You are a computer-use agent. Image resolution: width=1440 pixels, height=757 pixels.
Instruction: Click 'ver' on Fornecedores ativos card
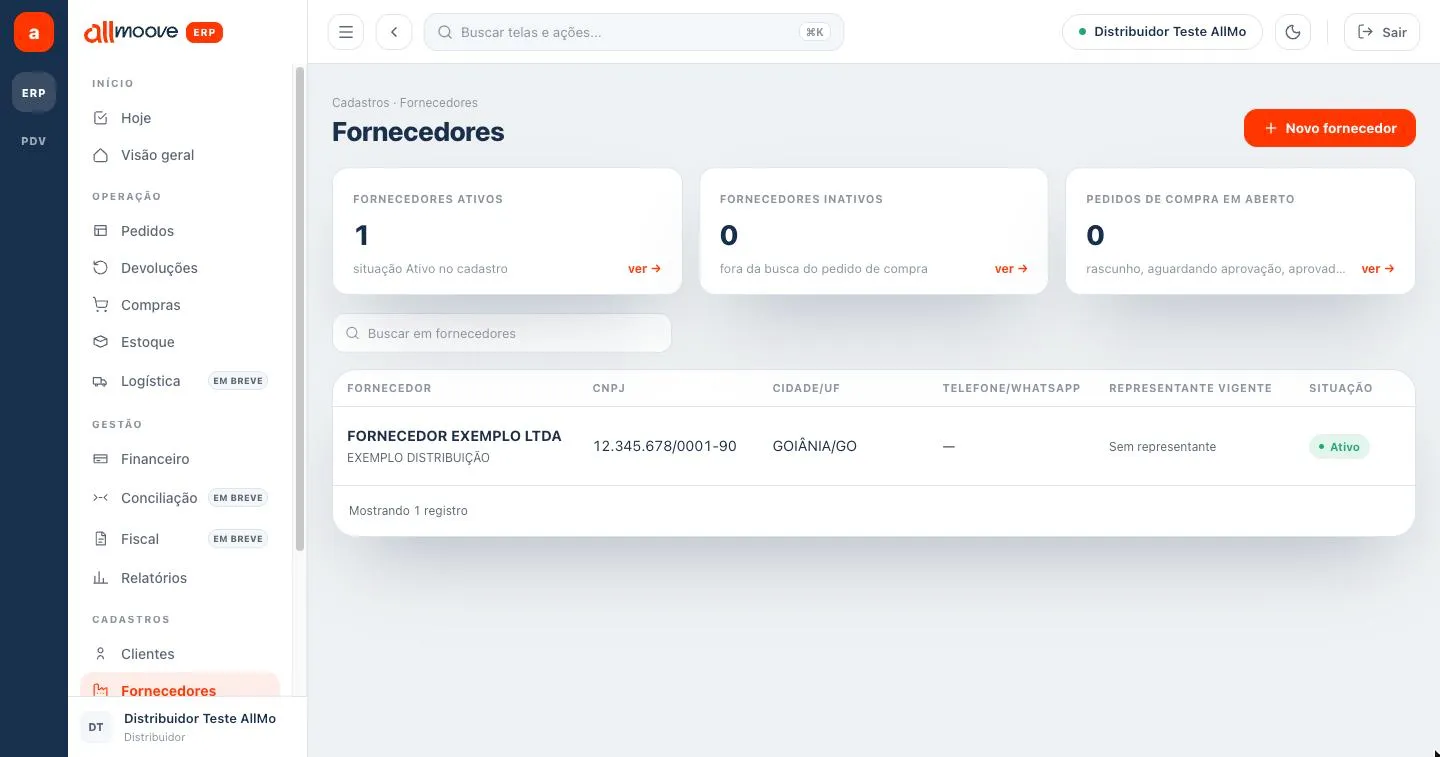pyautogui.click(x=644, y=269)
